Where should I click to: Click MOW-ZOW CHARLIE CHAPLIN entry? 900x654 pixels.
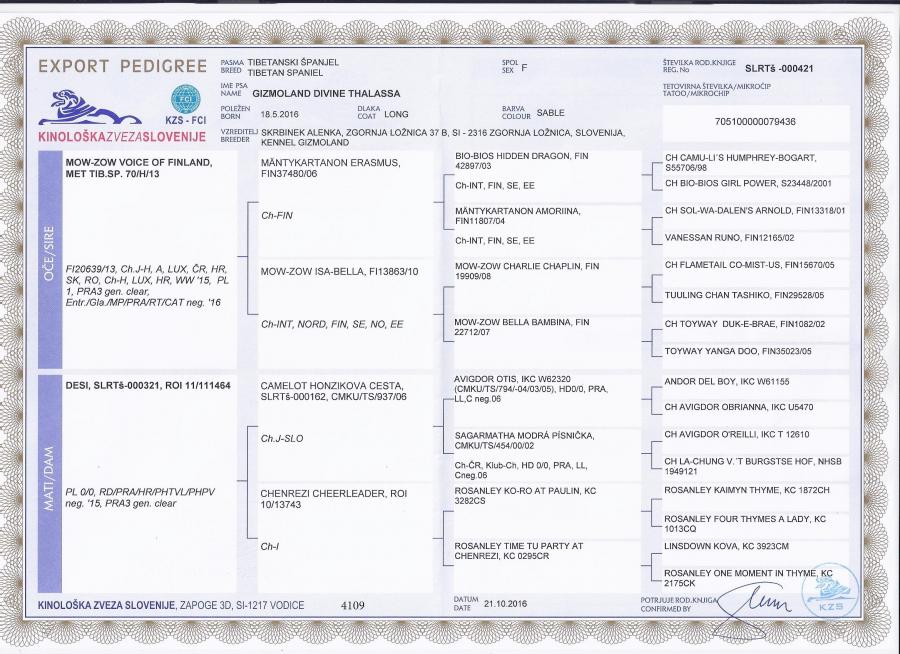527,271
